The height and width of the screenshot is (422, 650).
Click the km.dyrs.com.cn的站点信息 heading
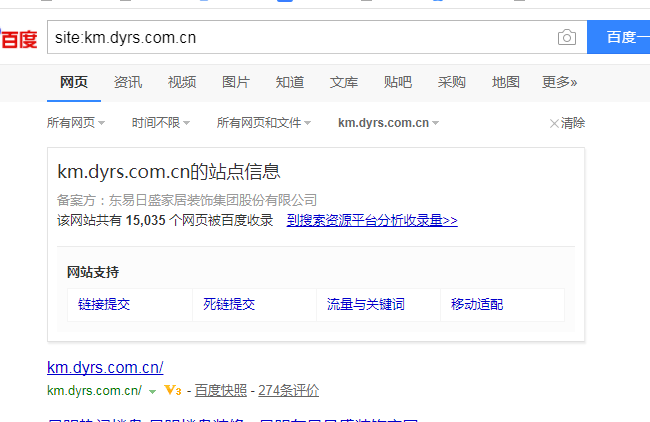pyautogui.click(x=169, y=172)
